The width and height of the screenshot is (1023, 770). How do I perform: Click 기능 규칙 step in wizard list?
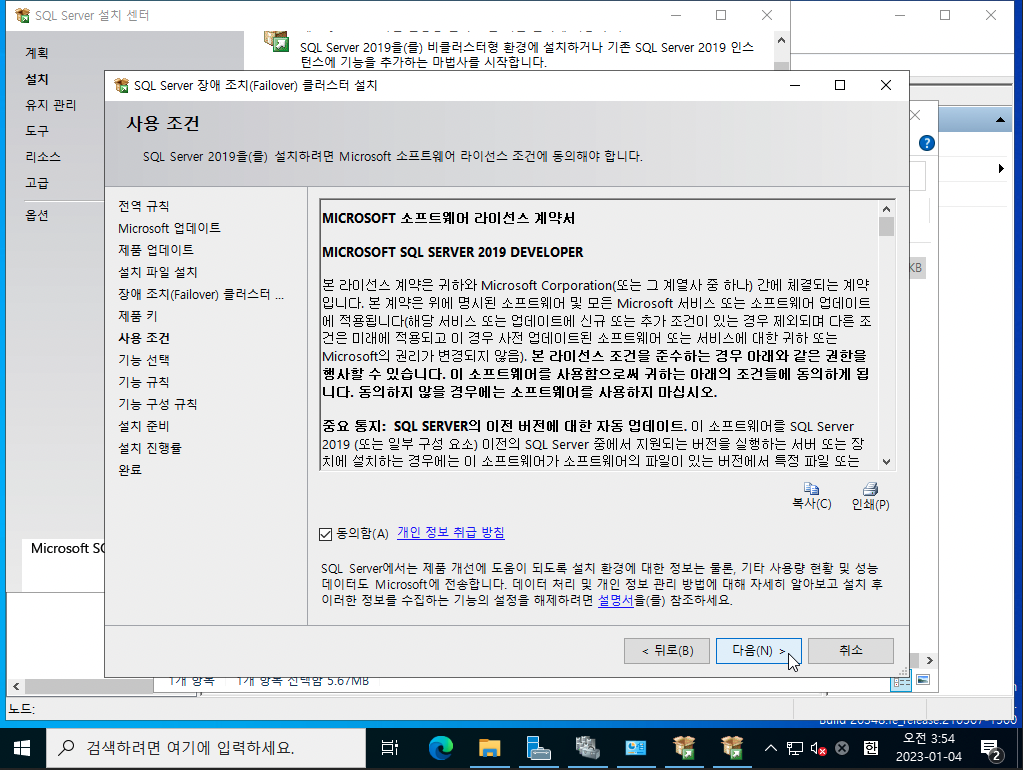point(144,382)
